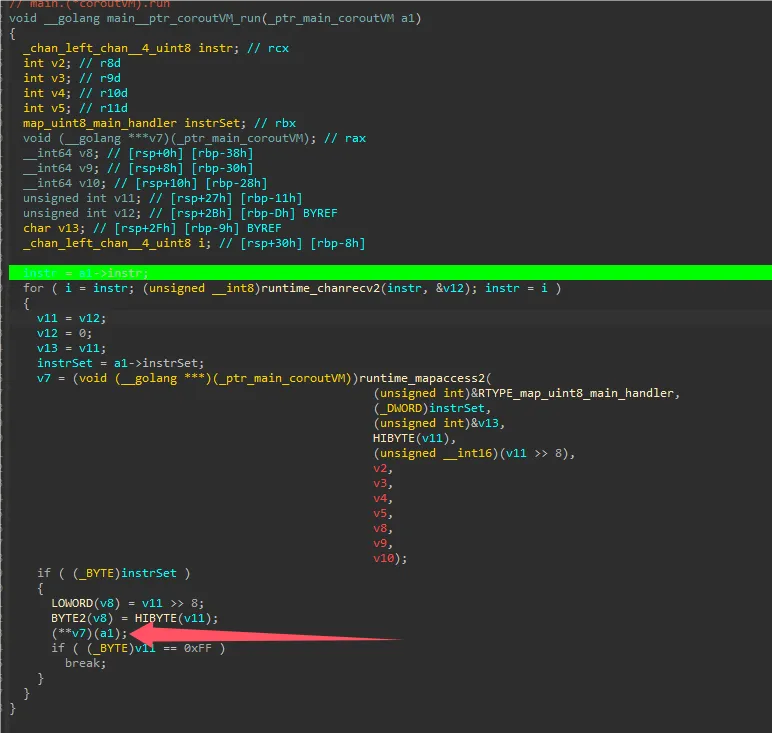Click the 'v9,' red argument
The height and width of the screenshot is (733, 772).
[x=383, y=543]
